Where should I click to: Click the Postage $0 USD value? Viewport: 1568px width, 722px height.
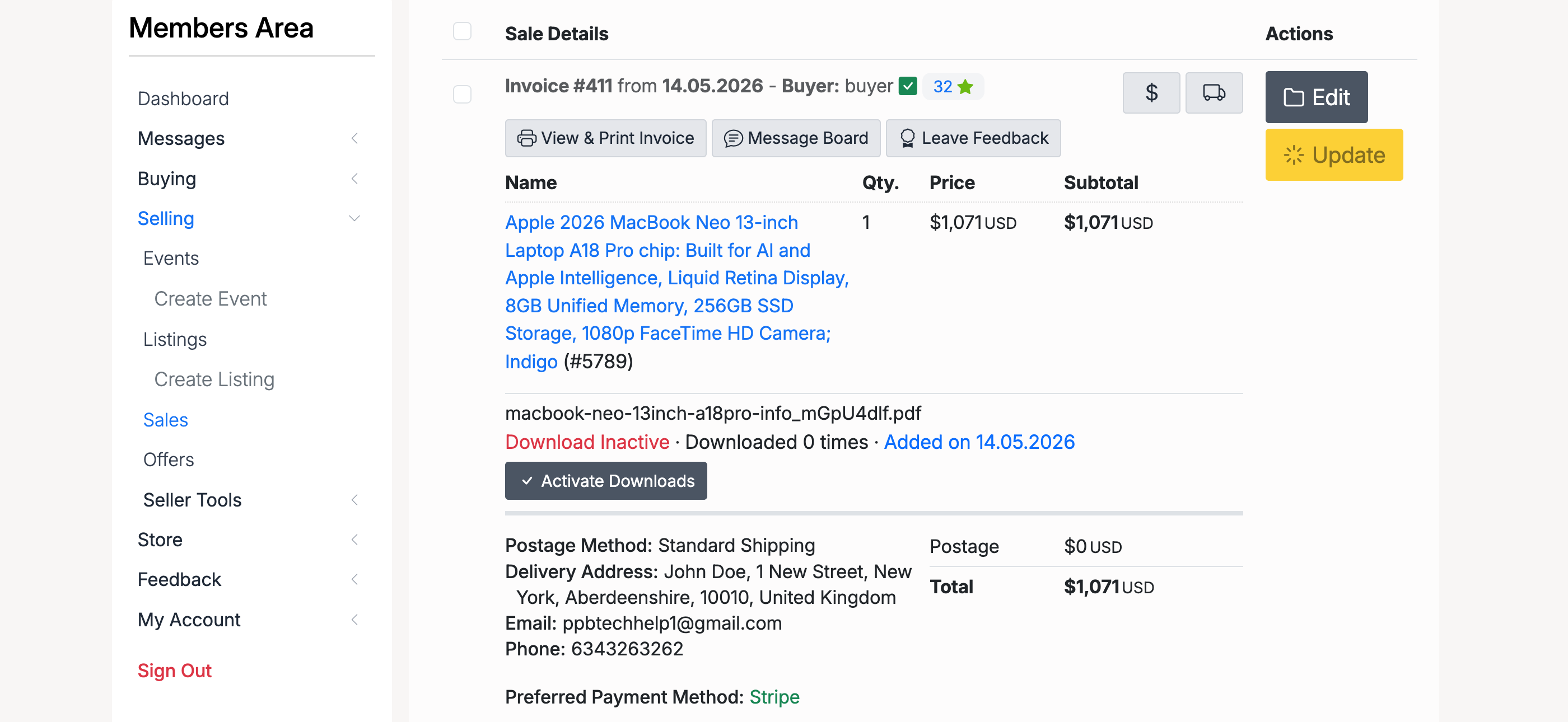[1093, 546]
